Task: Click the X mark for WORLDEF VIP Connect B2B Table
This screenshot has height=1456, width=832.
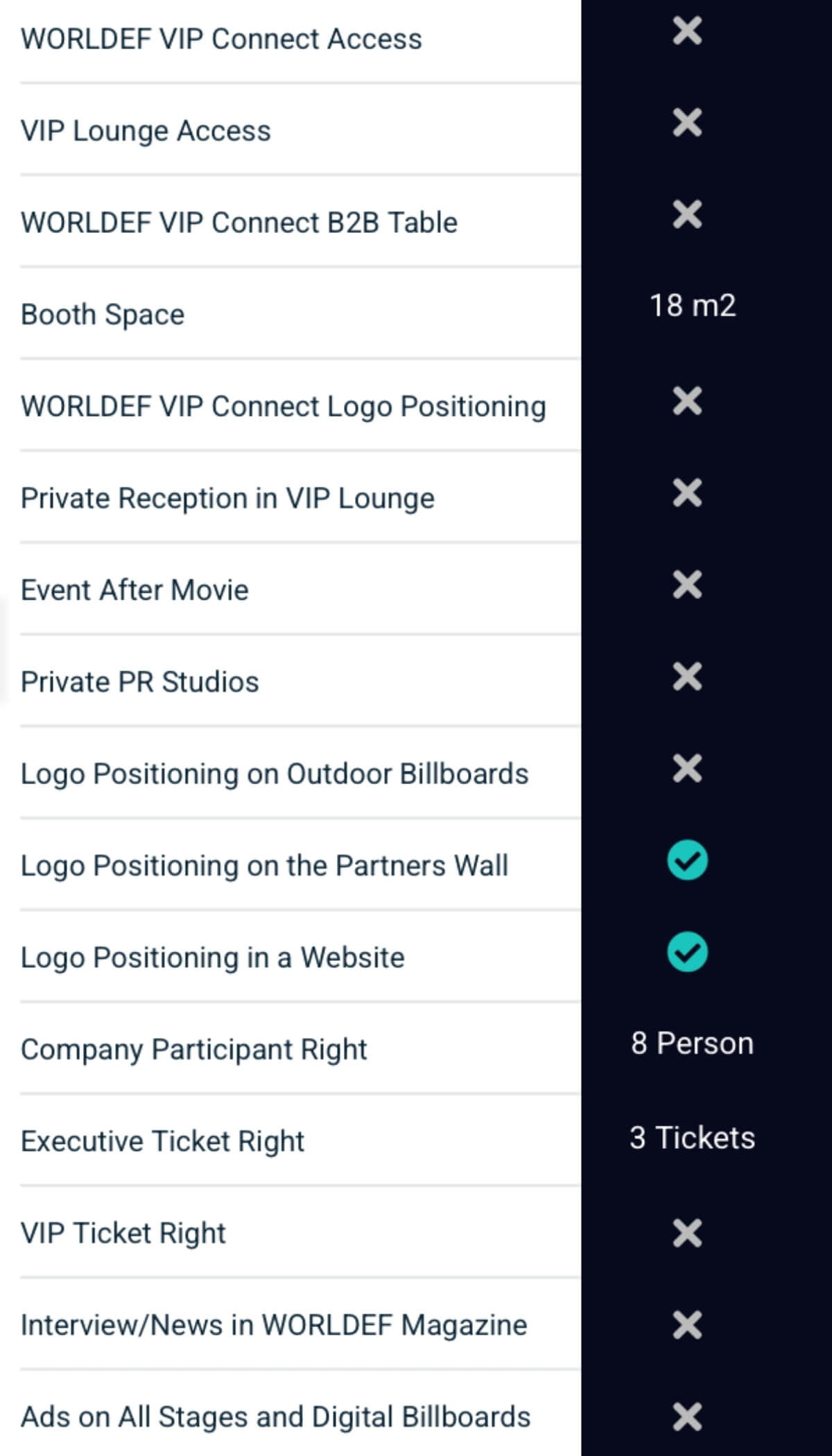Action: tap(687, 214)
